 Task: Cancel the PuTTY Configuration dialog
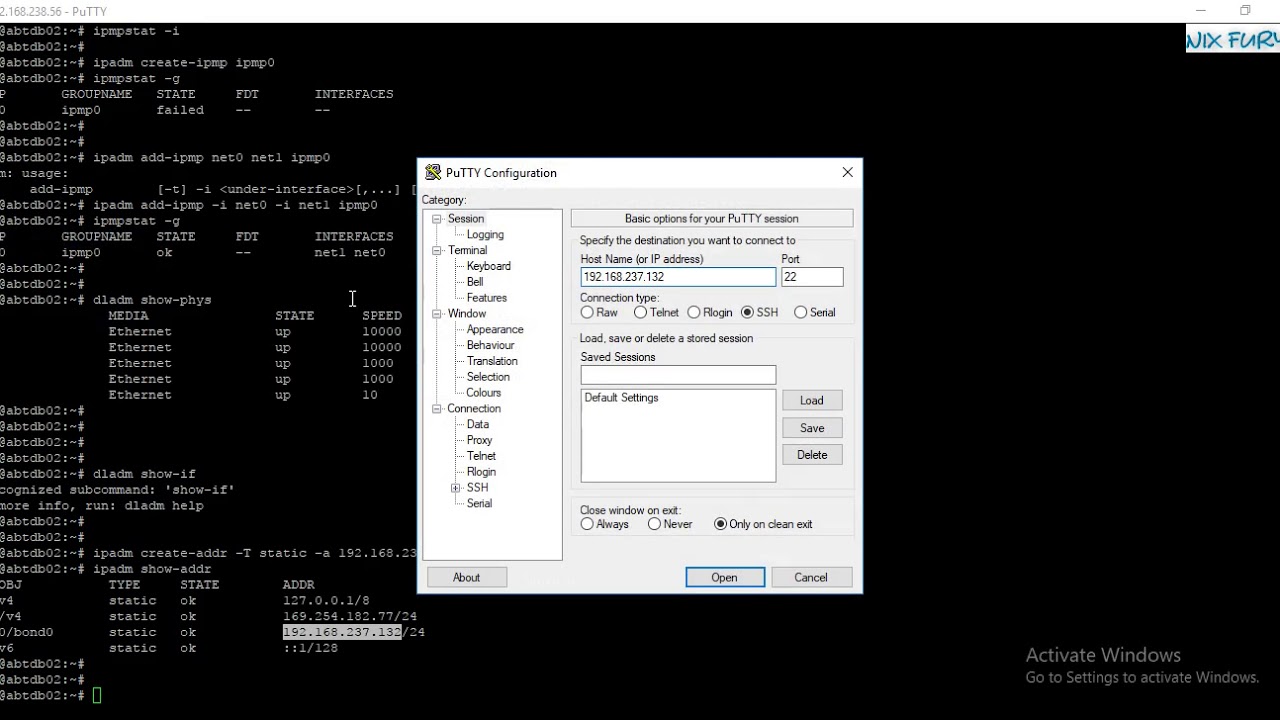click(811, 578)
